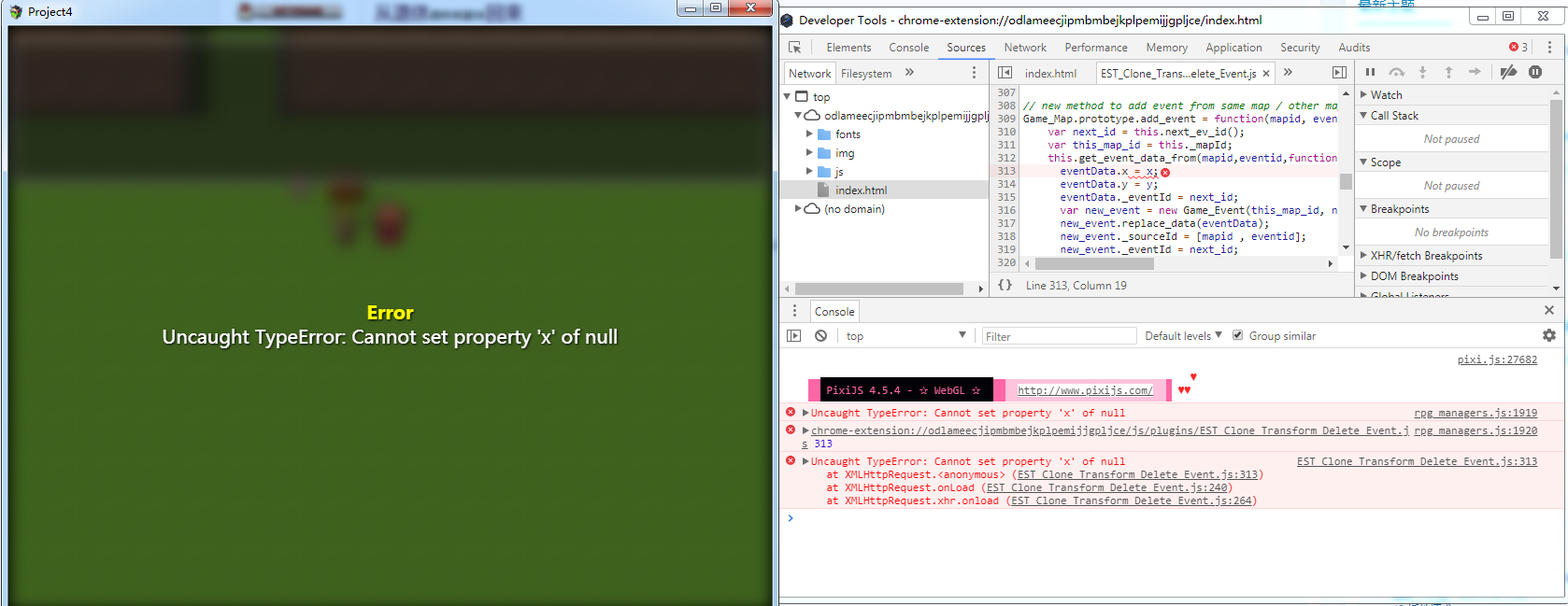
Task: Focus the console Filter input field
Action: [1059, 336]
